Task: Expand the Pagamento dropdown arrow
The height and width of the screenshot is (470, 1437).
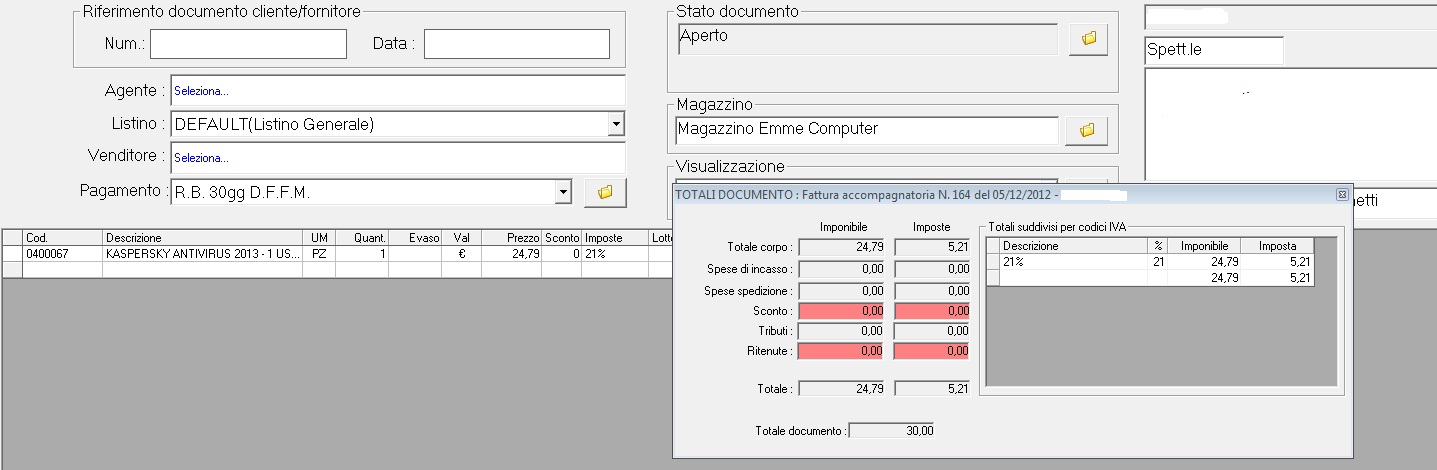Action: click(562, 191)
